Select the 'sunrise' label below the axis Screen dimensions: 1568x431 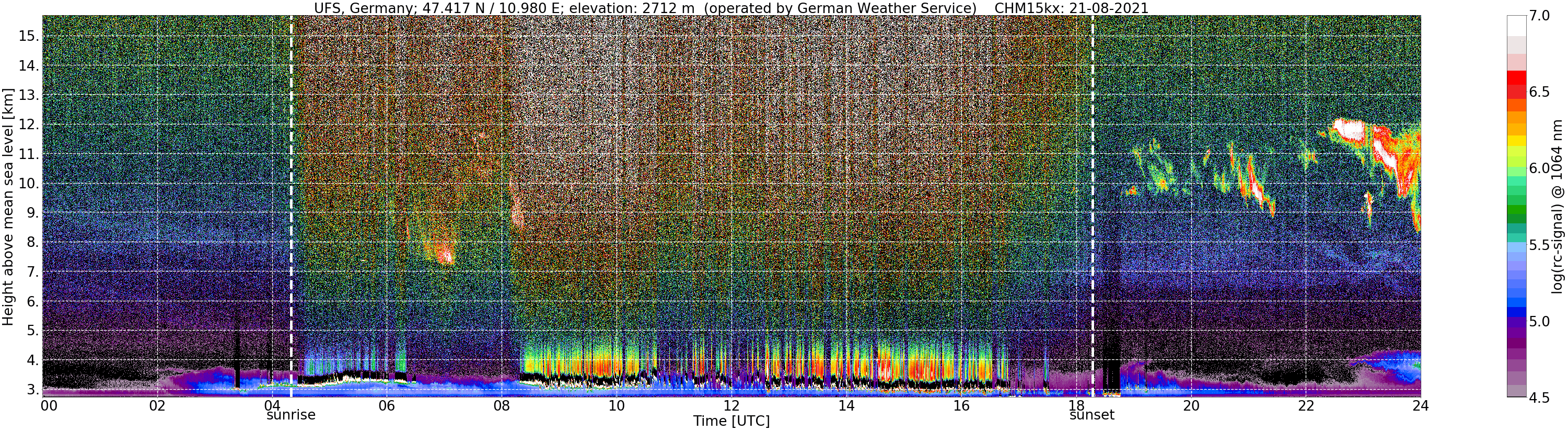(x=291, y=415)
